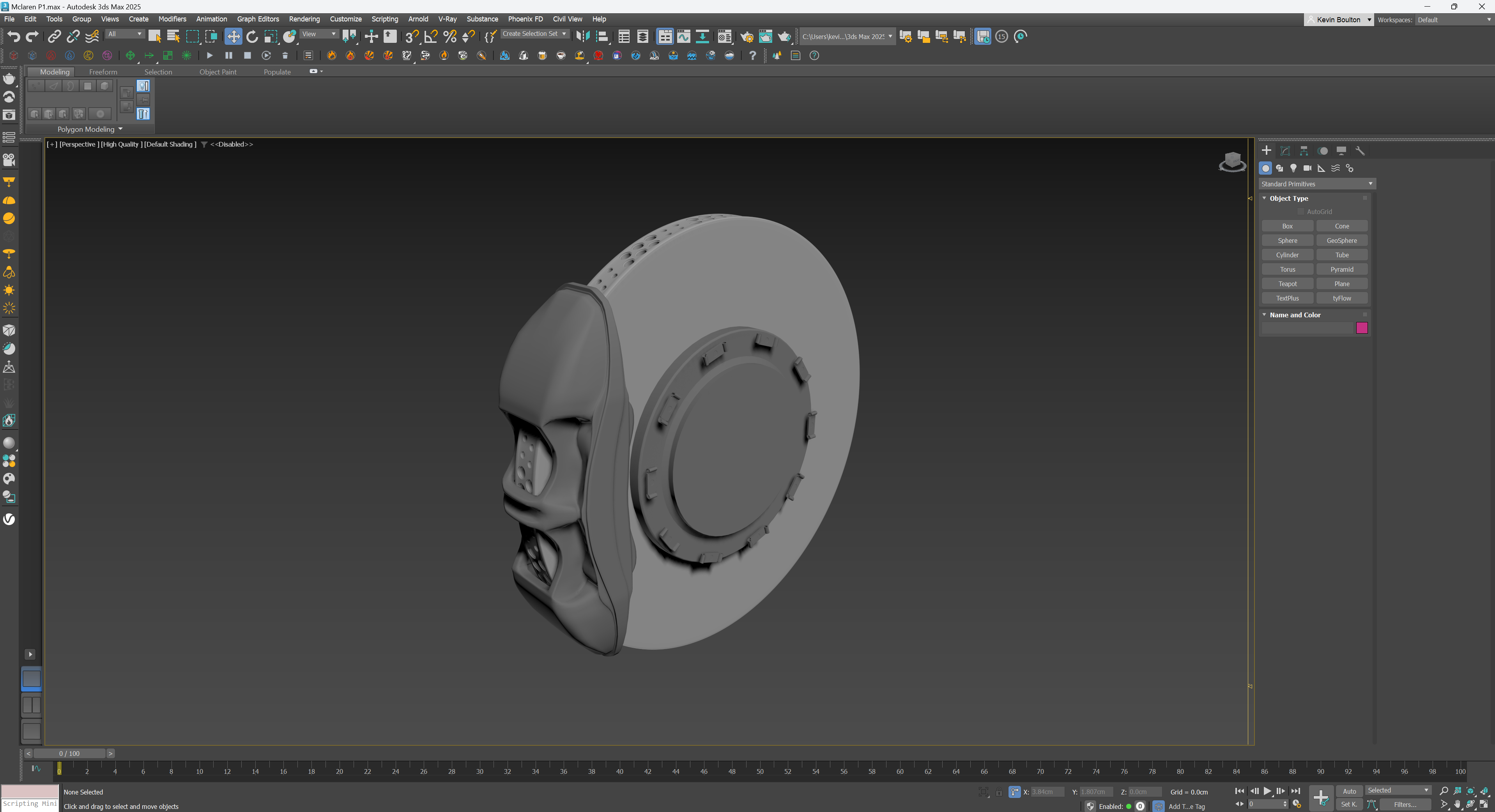Image resolution: width=1495 pixels, height=812 pixels.
Task: Toggle 3D Snaps on the toolbar
Action: click(x=412, y=37)
